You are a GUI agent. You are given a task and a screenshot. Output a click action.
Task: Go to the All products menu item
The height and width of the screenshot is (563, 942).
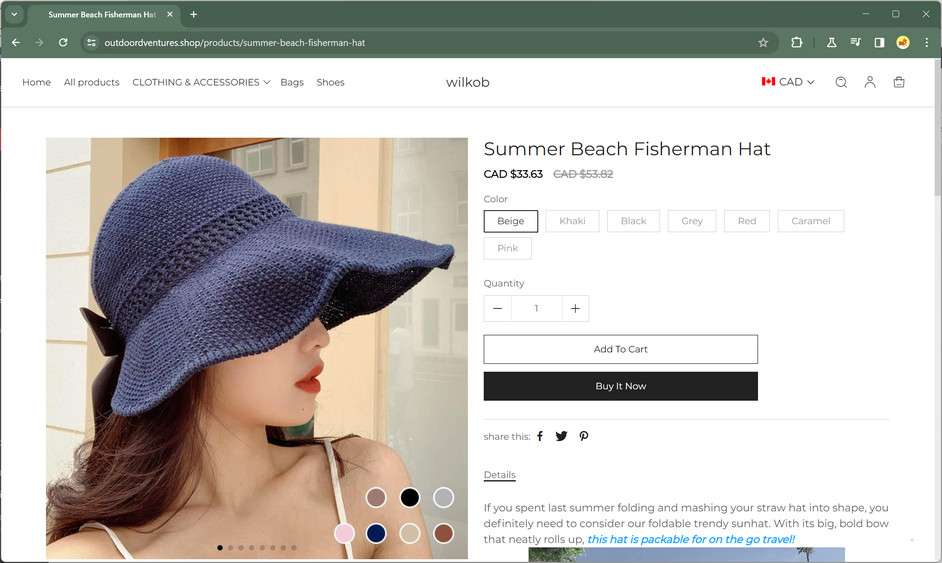(91, 82)
